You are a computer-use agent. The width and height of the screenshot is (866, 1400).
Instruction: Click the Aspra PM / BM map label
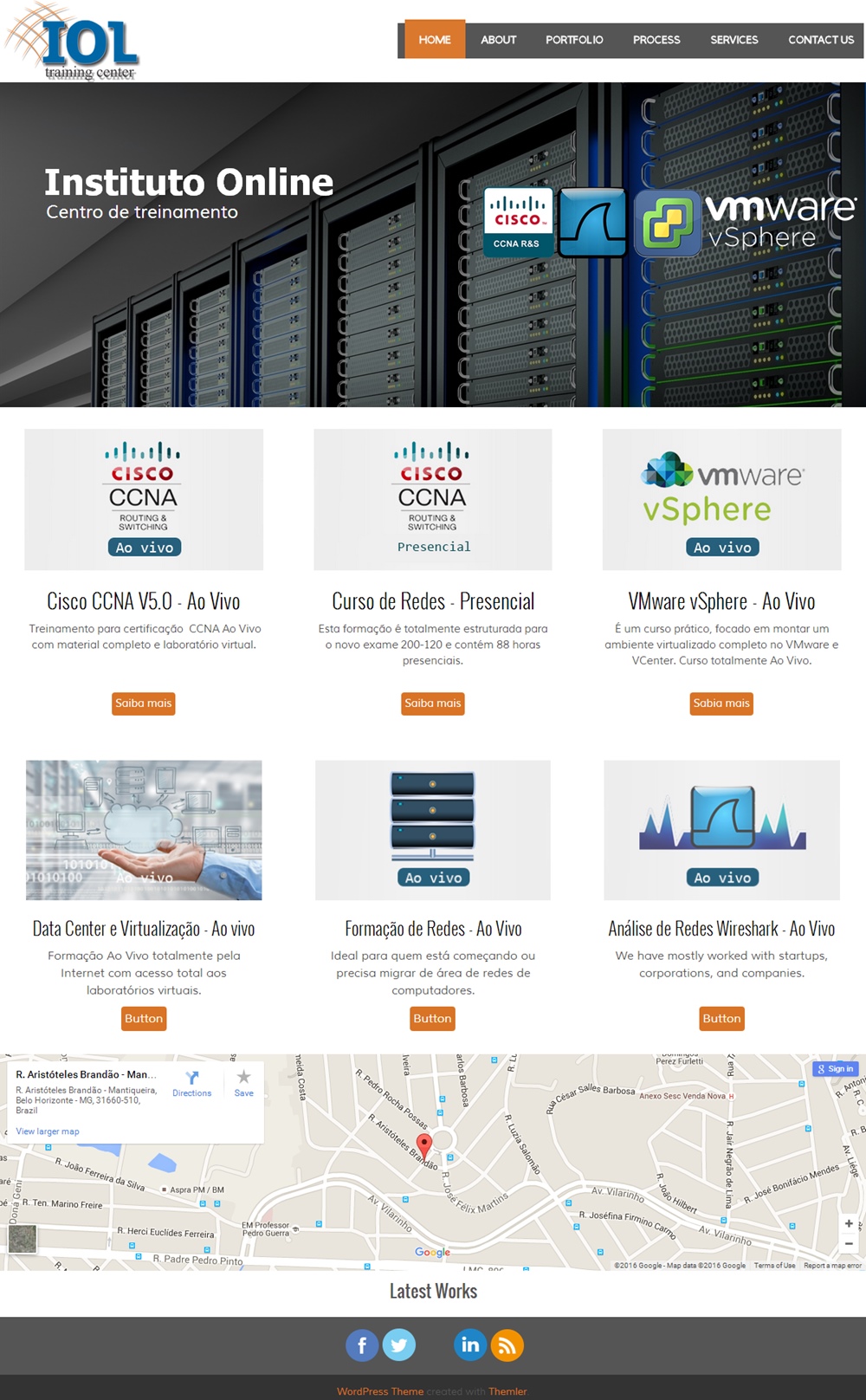tap(197, 1189)
